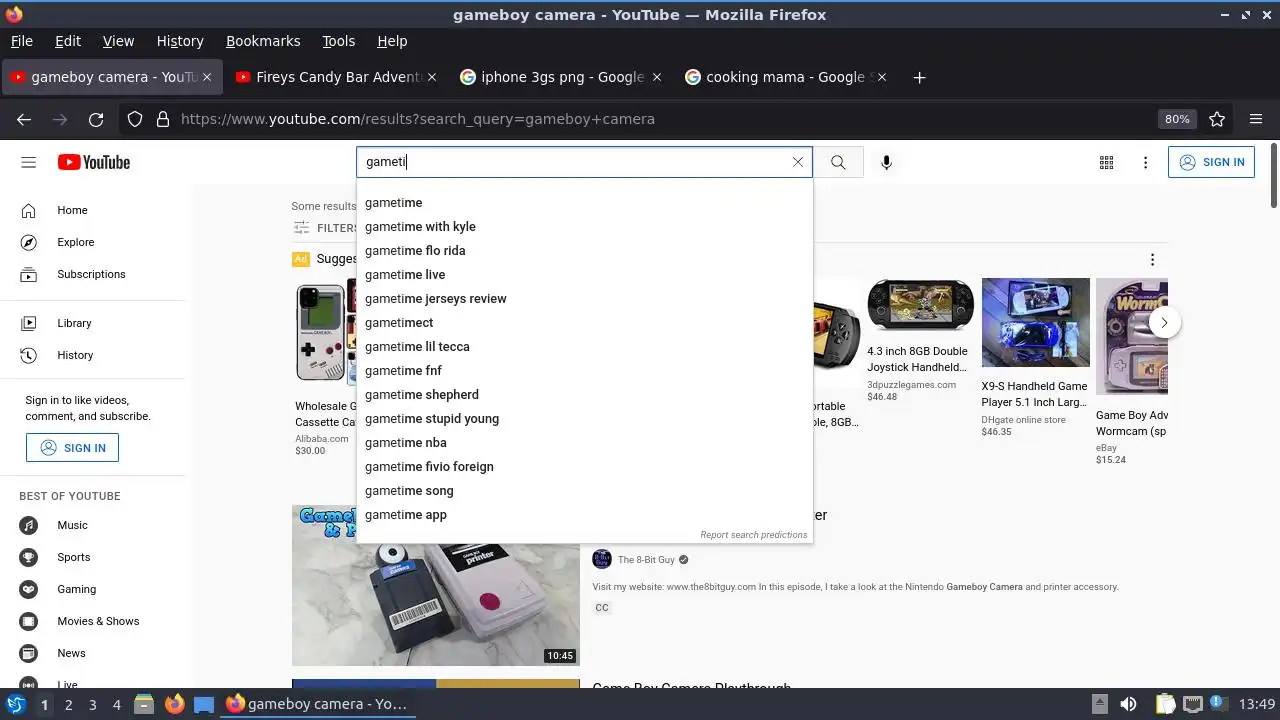Open Music under Best of YouTube
The height and width of the screenshot is (720, 1280).
click(x=72, y=525)
